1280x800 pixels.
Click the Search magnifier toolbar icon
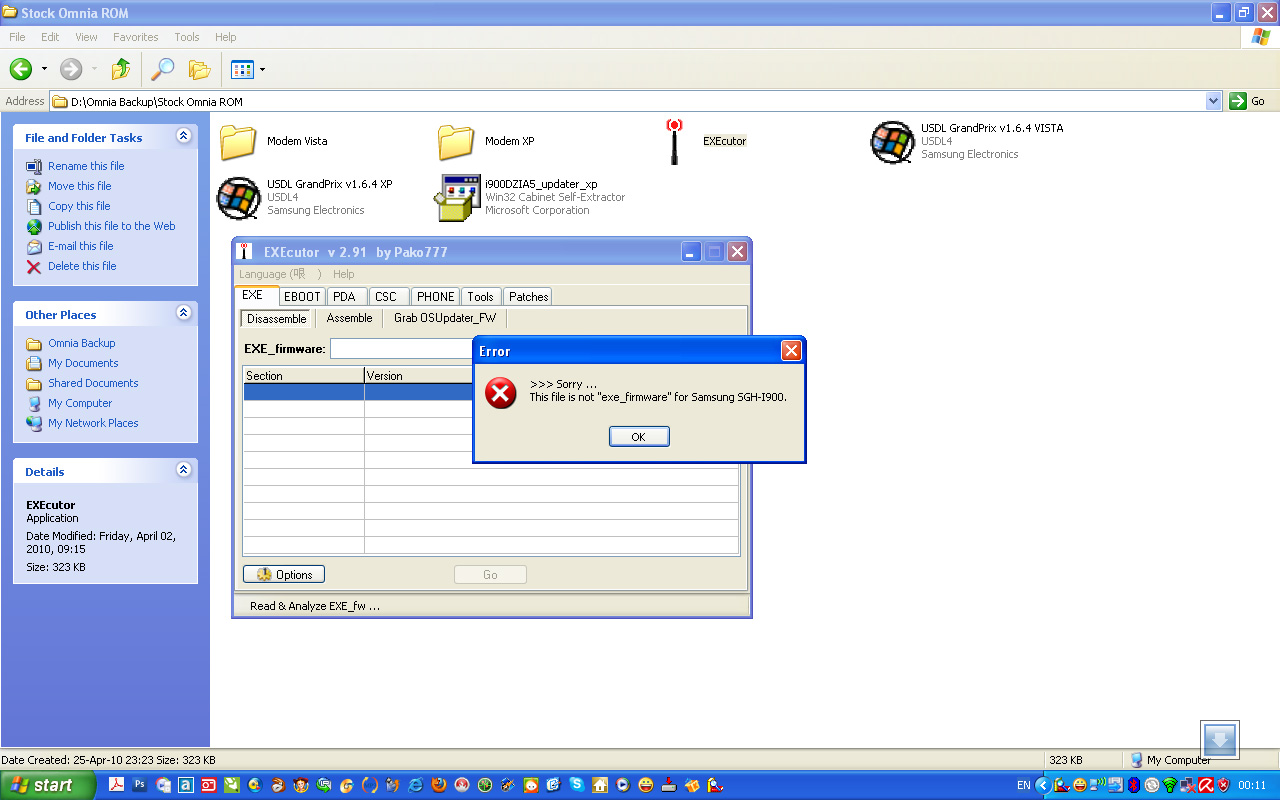(x=162, y=69)
